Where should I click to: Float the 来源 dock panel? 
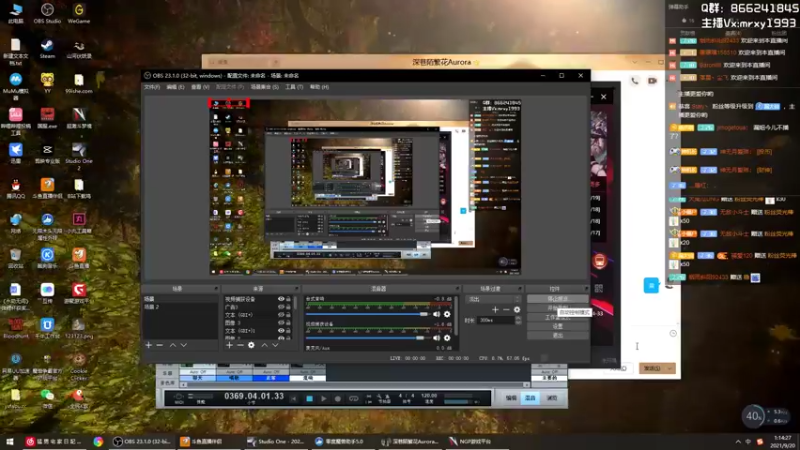pos(295,289)
